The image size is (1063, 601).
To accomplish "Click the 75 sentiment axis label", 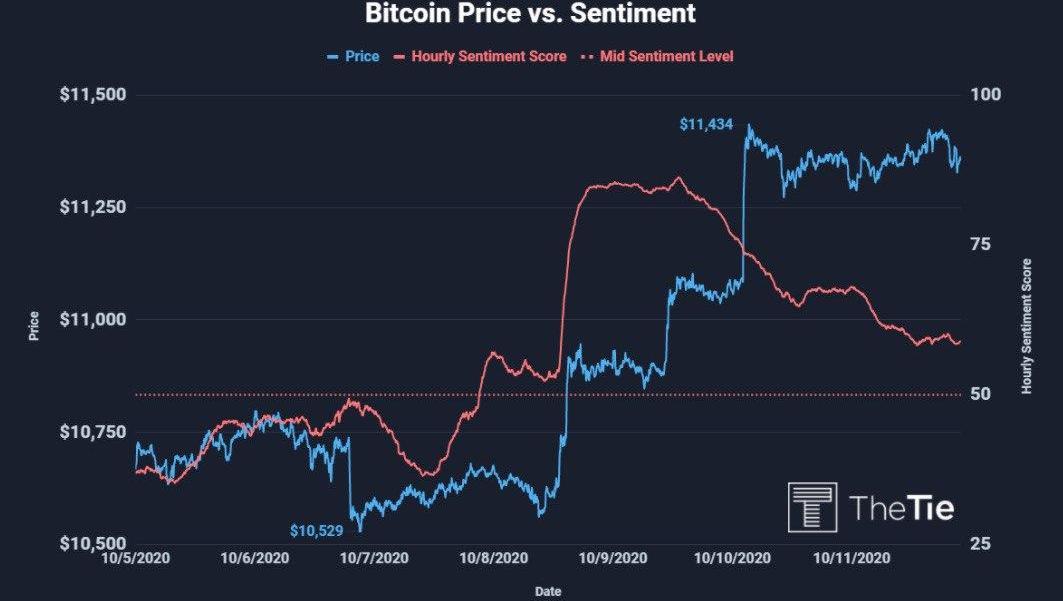I will pos(980,244).
